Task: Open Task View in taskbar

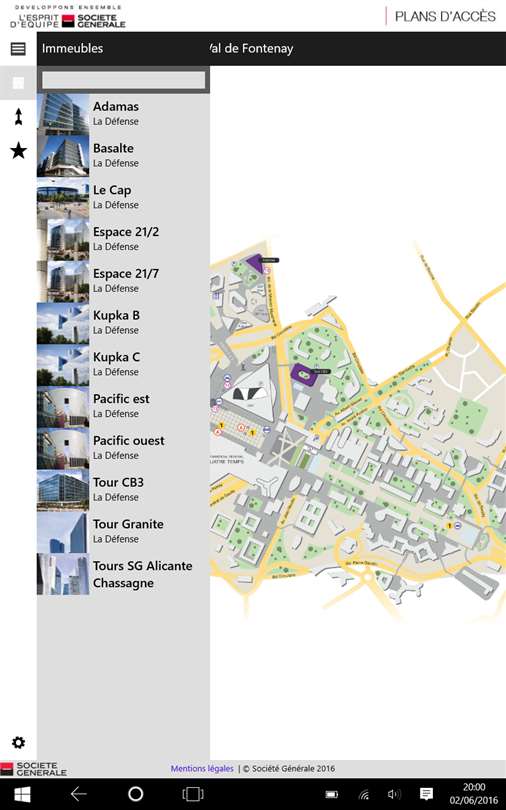Action: point(193,794)
